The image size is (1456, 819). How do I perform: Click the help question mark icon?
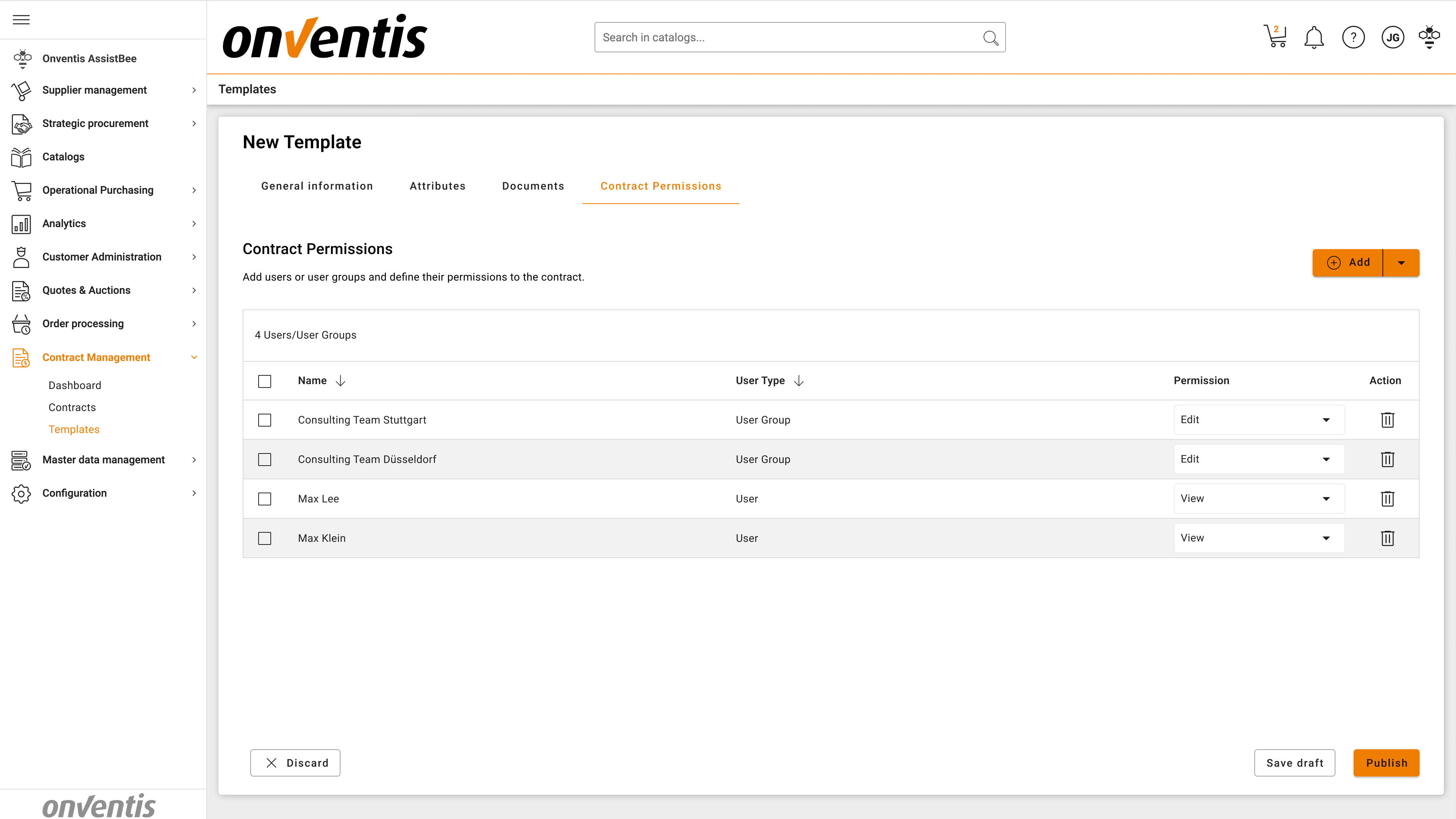click(1353, 37)
